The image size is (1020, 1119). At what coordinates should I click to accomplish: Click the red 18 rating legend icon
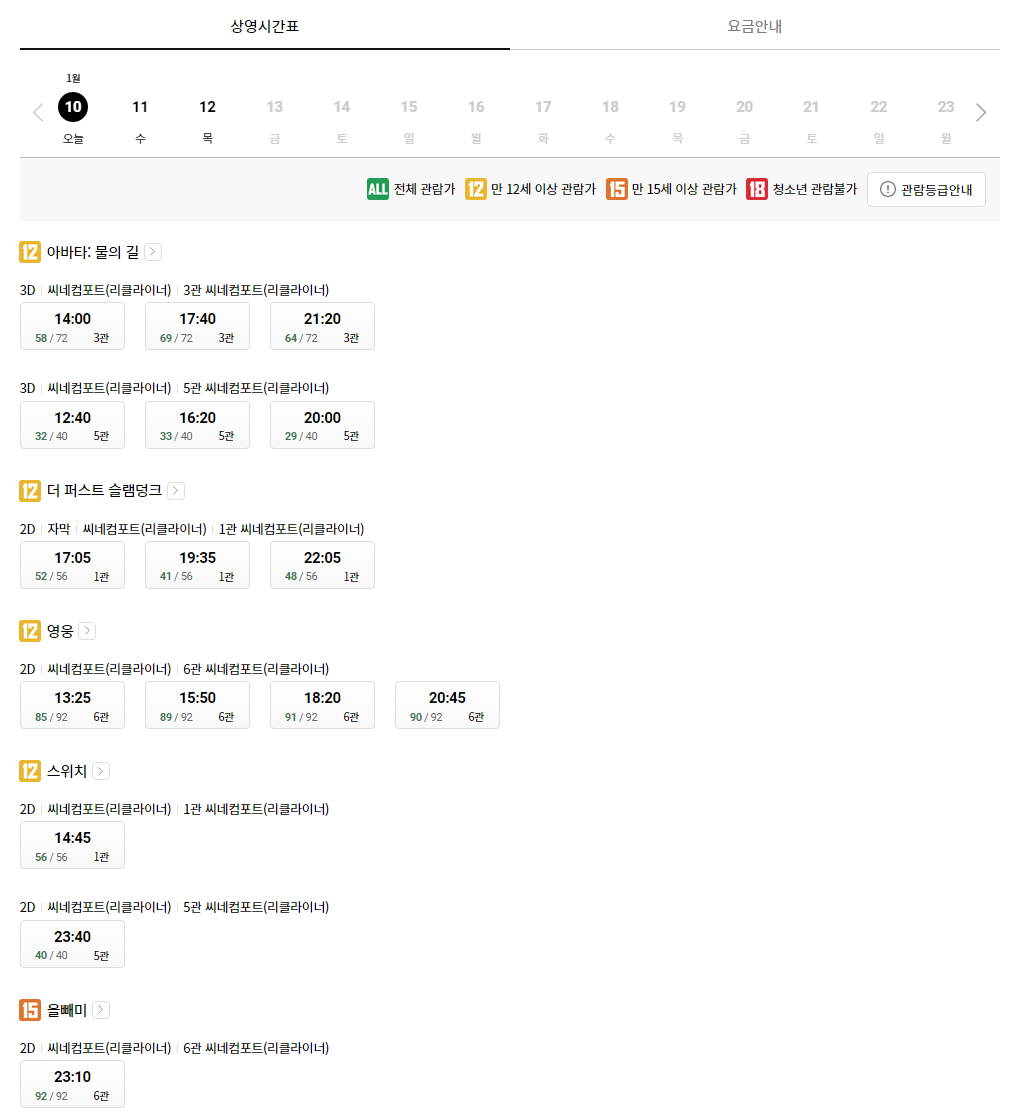coord(757,189)
